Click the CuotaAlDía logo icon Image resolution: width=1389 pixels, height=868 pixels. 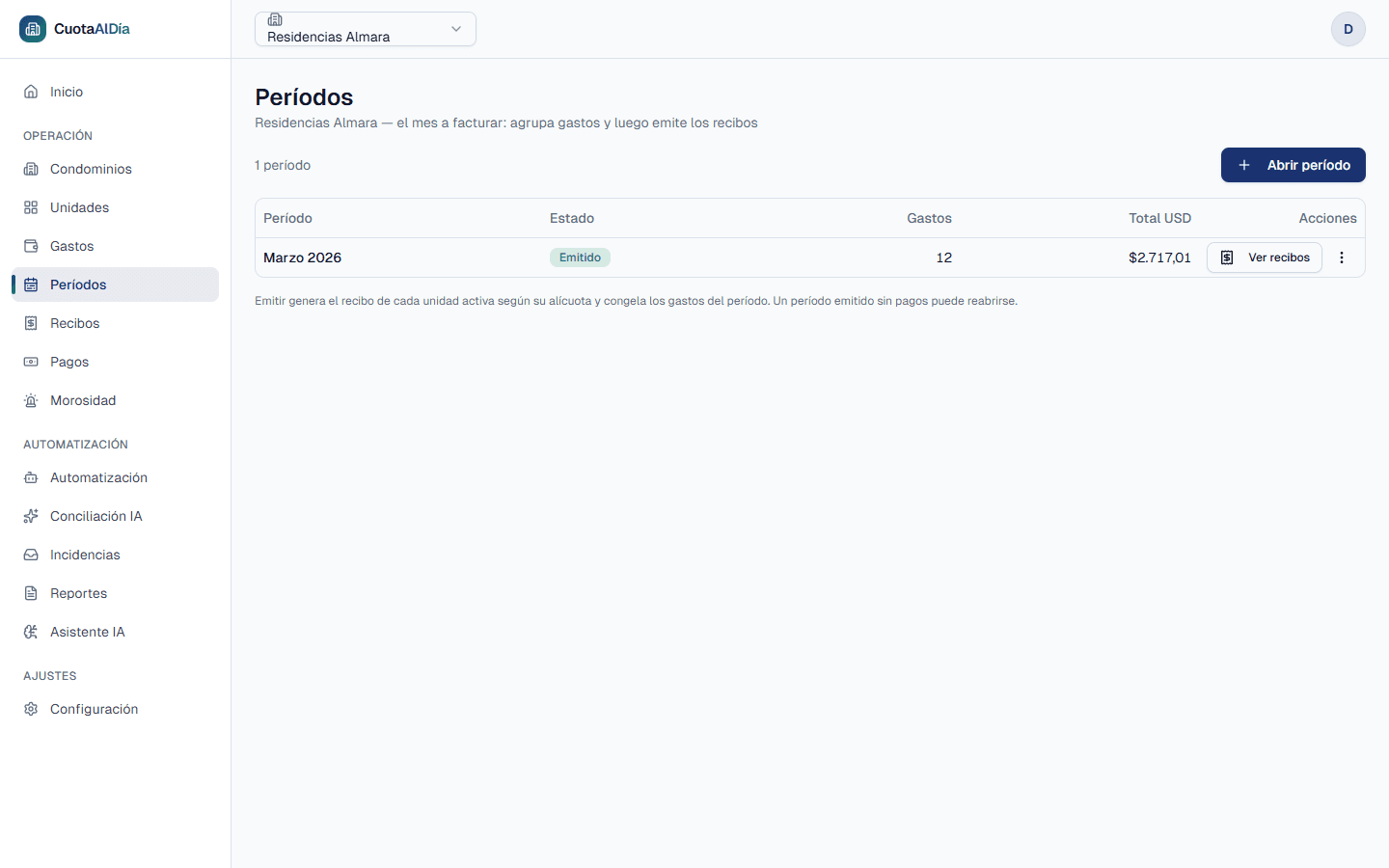click(x=33, y=29)
